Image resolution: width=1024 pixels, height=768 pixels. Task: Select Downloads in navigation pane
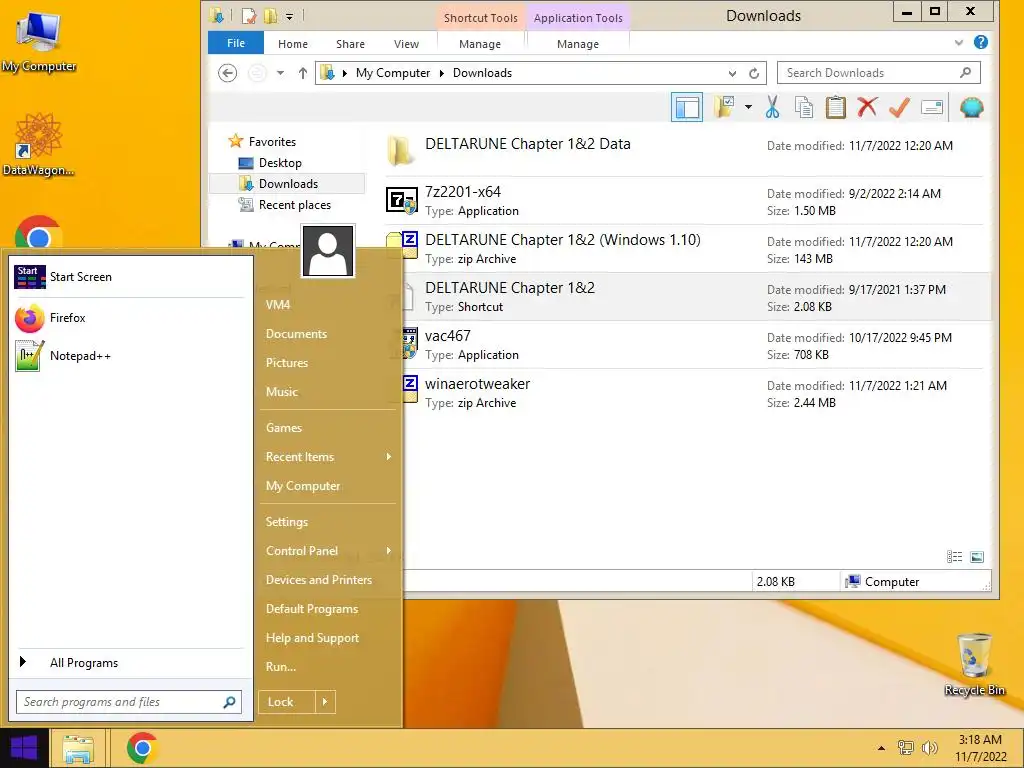(x=288, y=184)
